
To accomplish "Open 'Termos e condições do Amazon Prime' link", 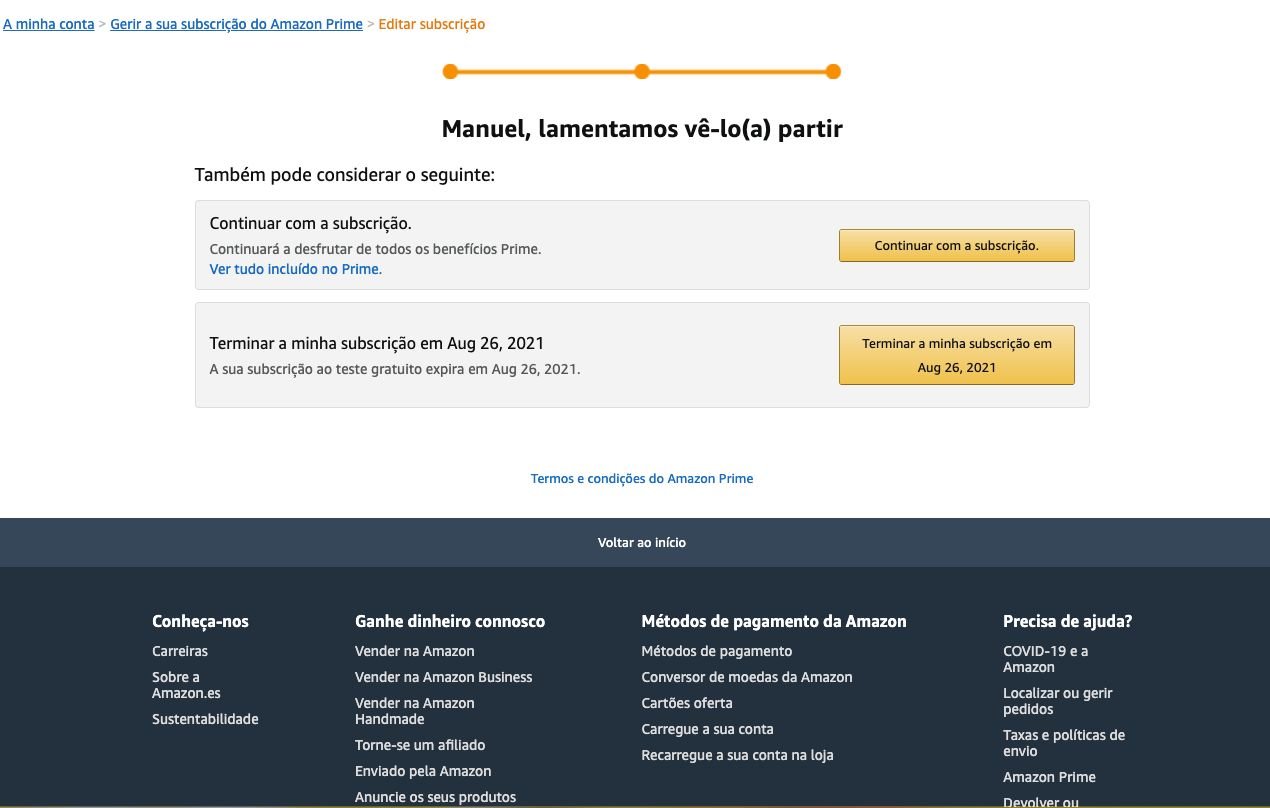I will coord(642,479).
